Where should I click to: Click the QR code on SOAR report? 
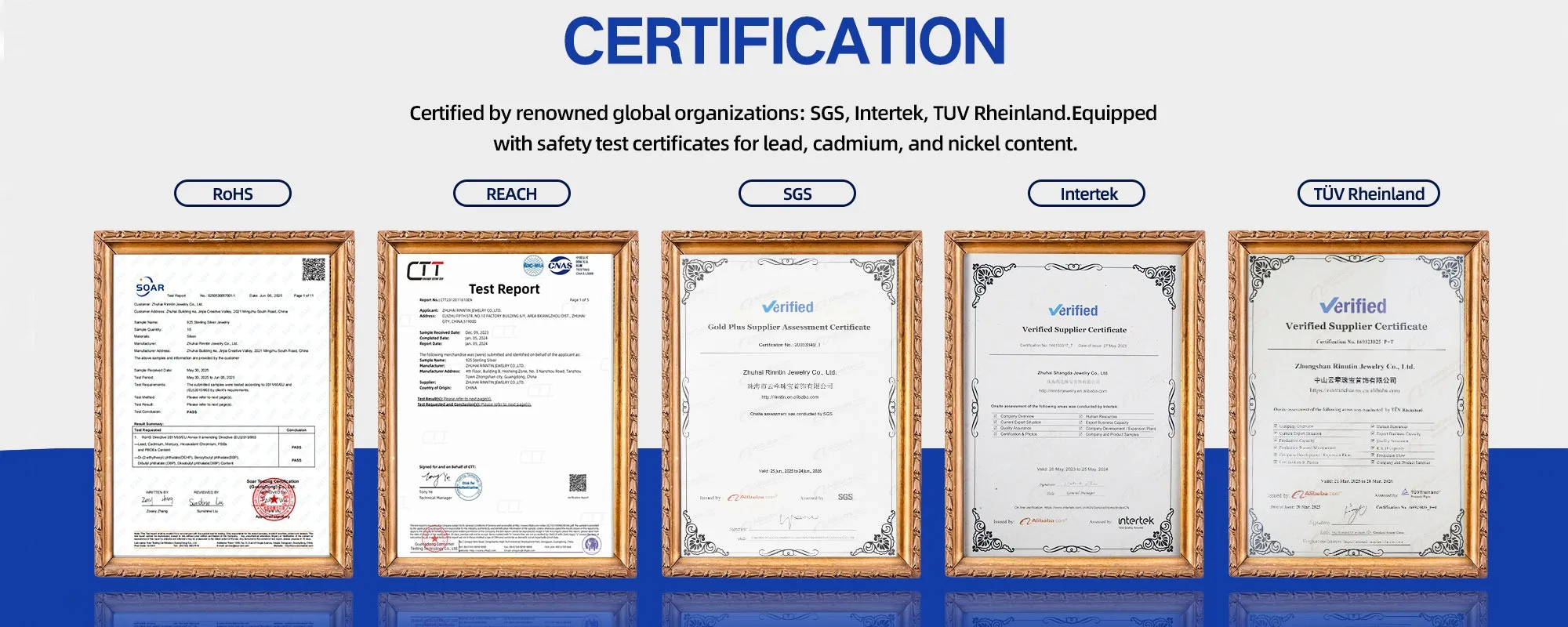[314, 269]
